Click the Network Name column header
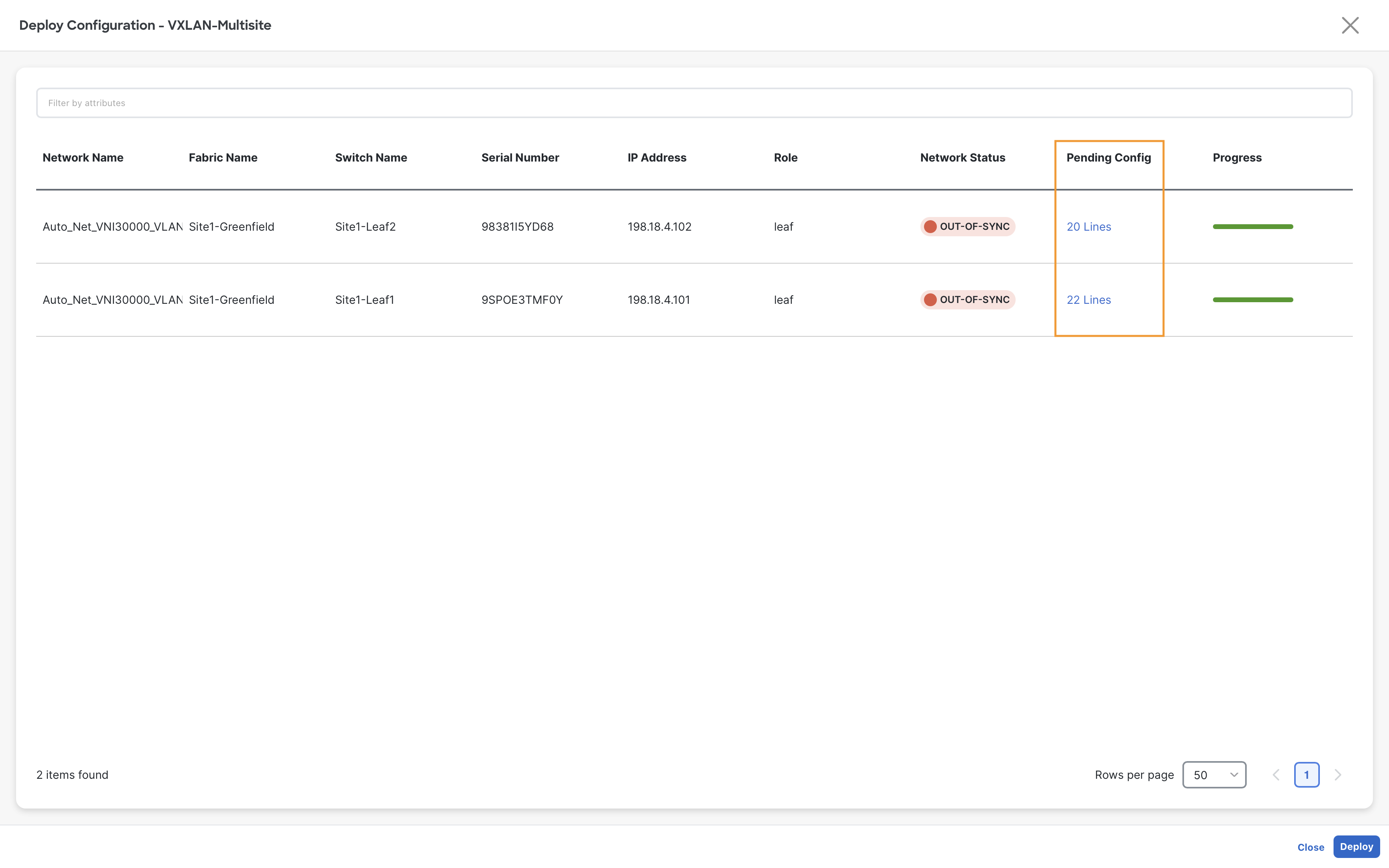1389x868 pixels. click(x=83, y=158)
